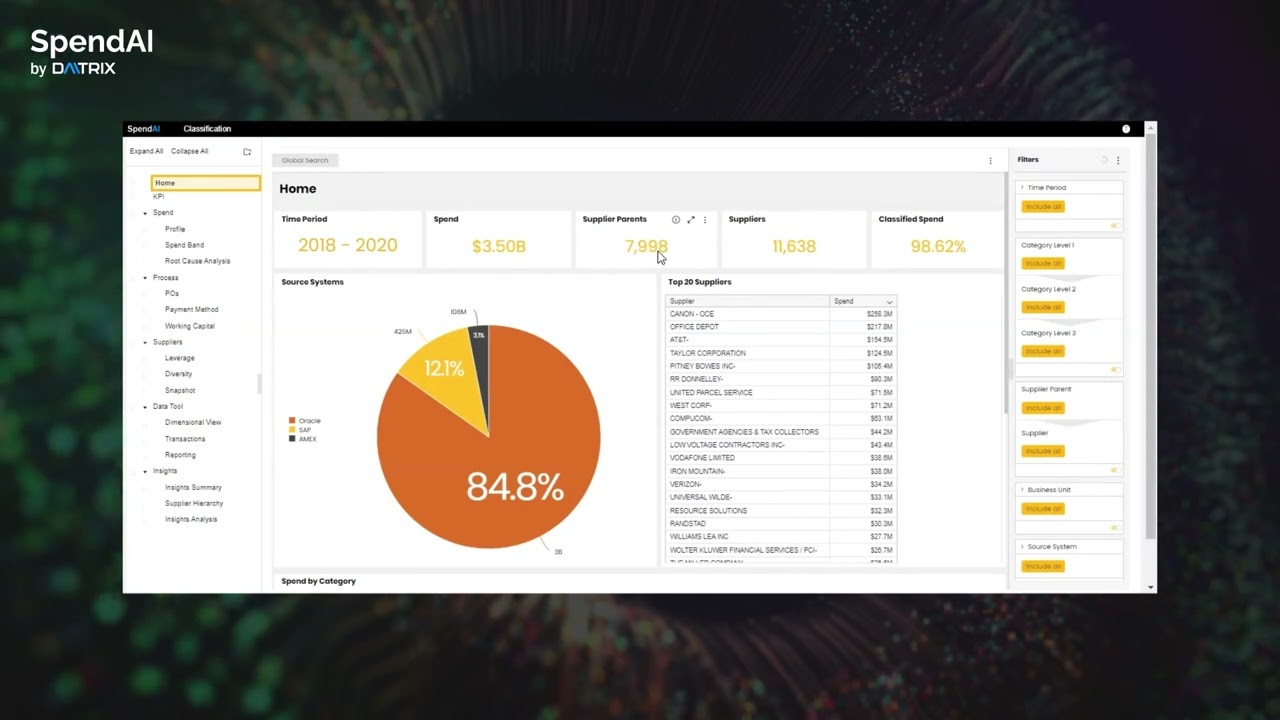Click Include all under Supplier Parent

[1043, 408]
